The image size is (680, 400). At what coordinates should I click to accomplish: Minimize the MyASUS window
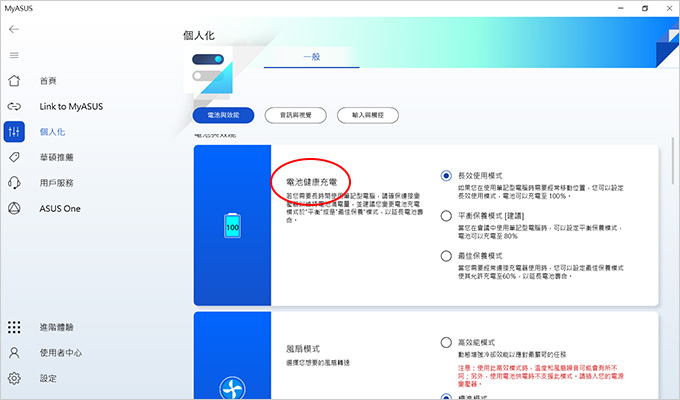[x=621, y=8]
